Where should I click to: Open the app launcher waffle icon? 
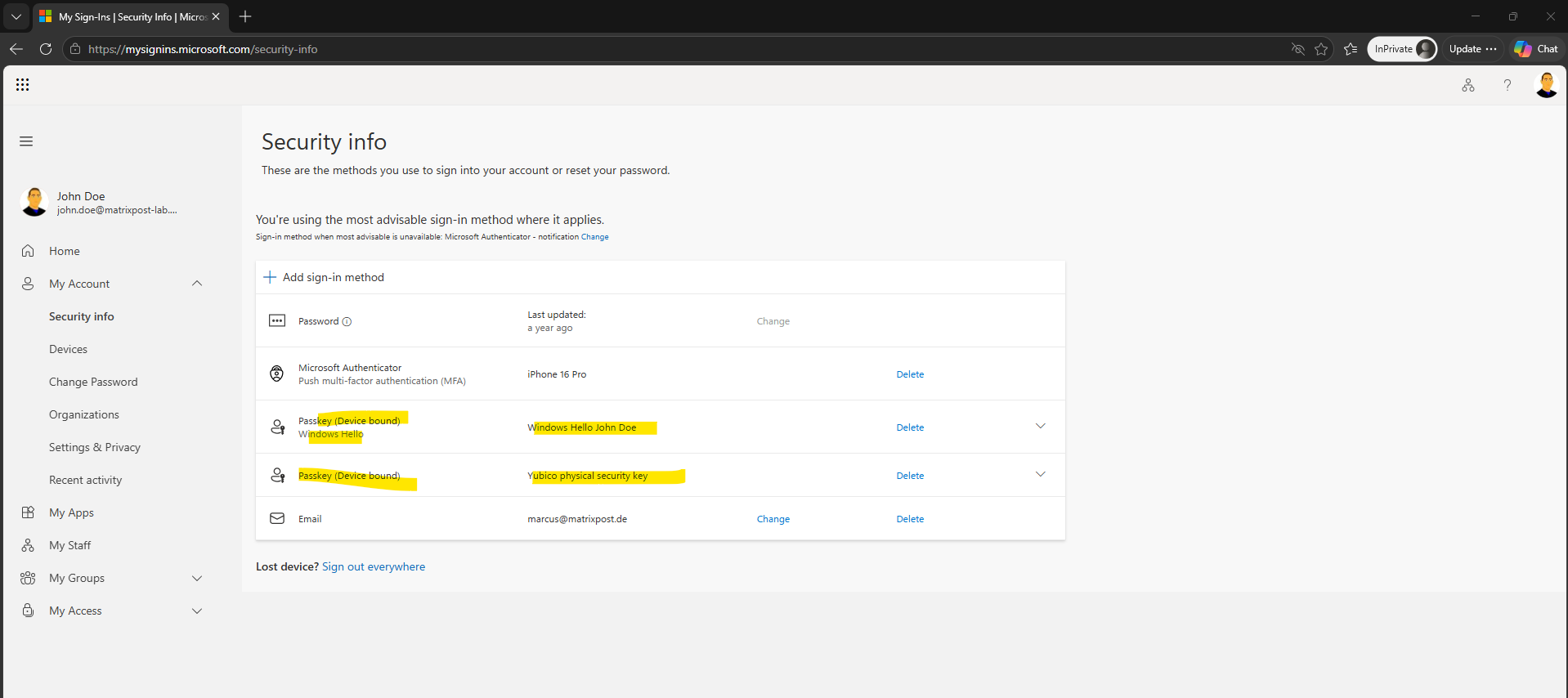[23, 85]
